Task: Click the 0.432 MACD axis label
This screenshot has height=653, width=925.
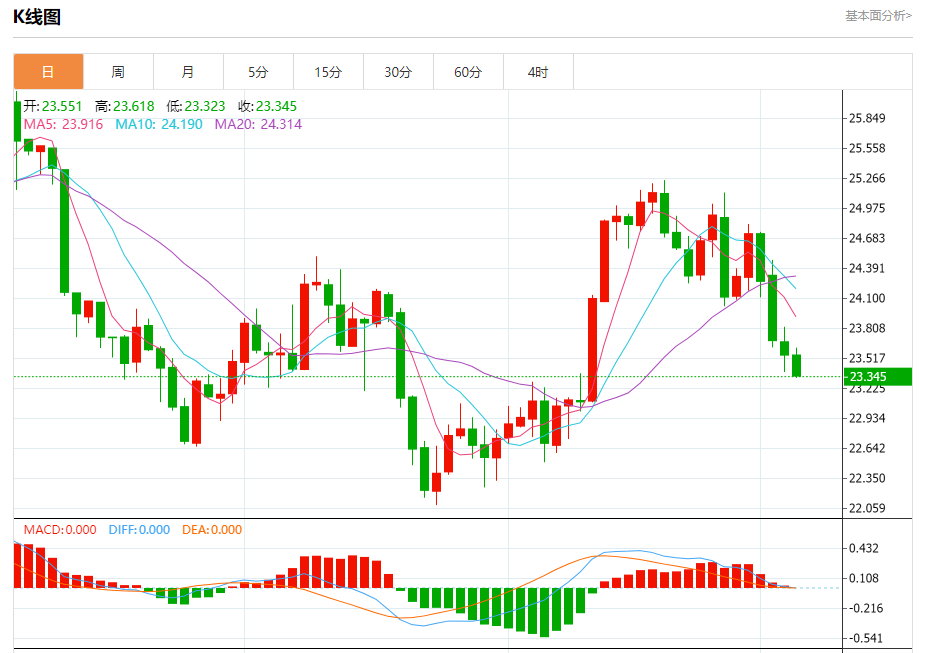Action: click(x=864, y=549)
